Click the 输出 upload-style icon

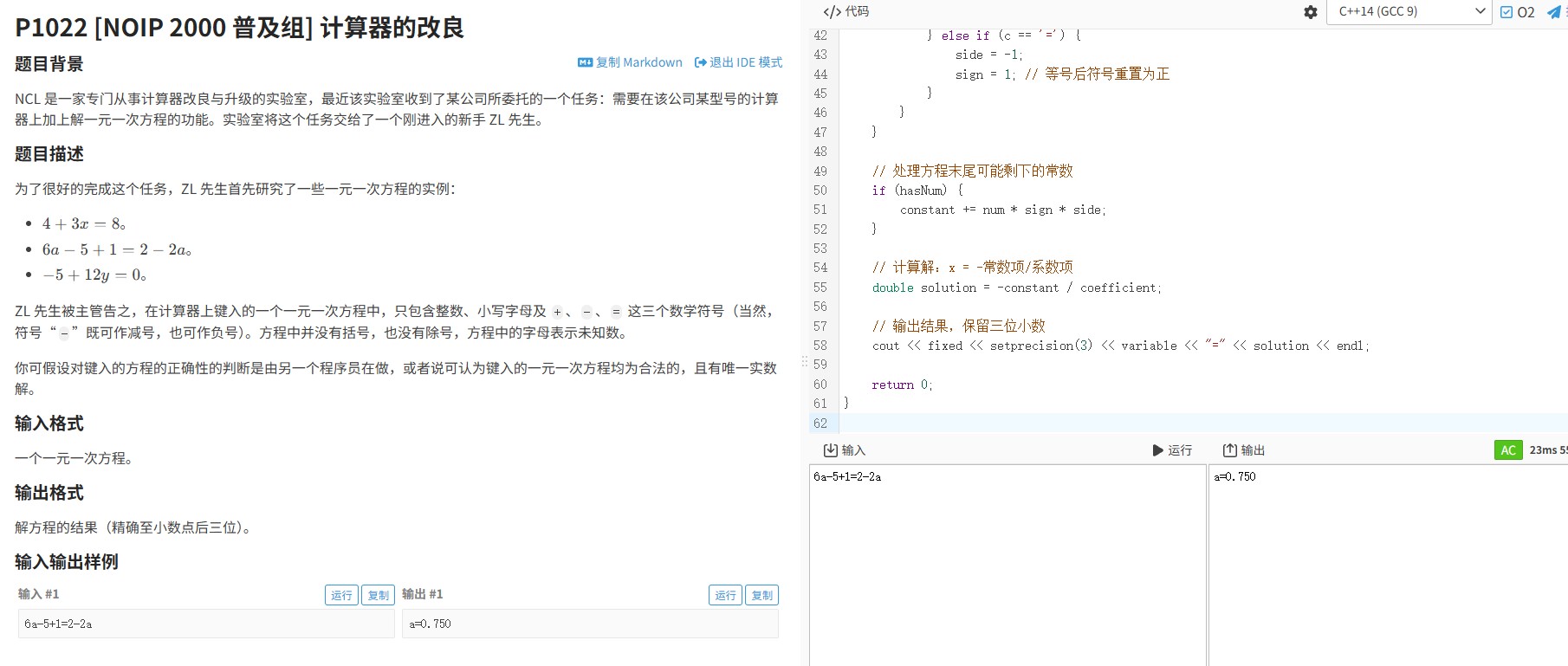[x=1229, y=450]
